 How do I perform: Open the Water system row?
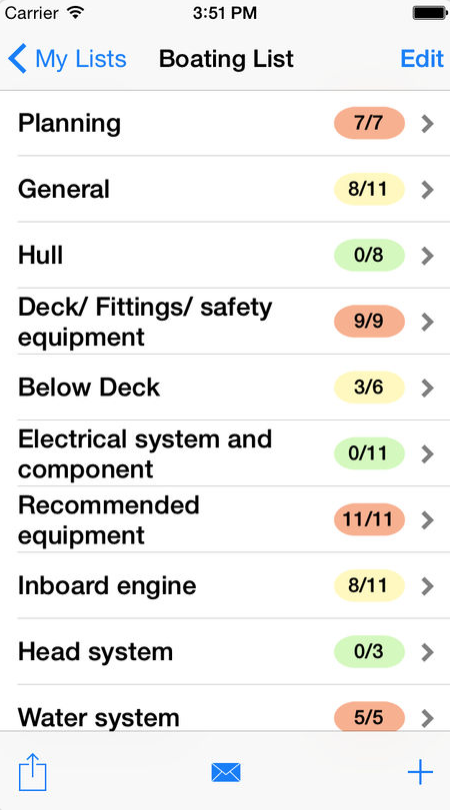point(225,708)
